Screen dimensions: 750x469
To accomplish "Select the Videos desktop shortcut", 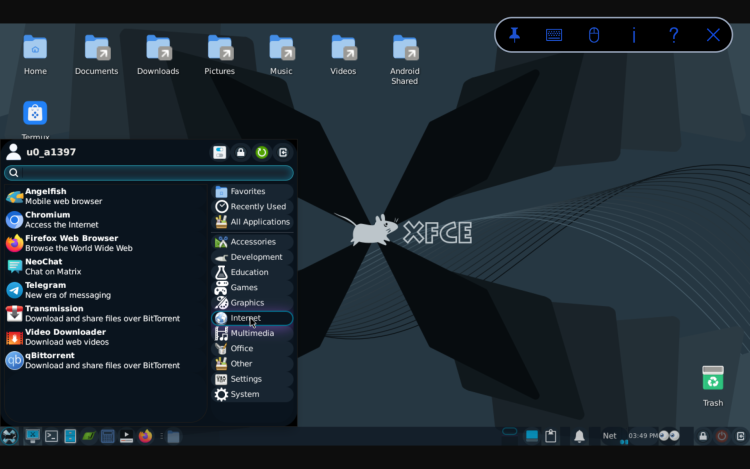I will pyautogui.click(x=343, y=55).
